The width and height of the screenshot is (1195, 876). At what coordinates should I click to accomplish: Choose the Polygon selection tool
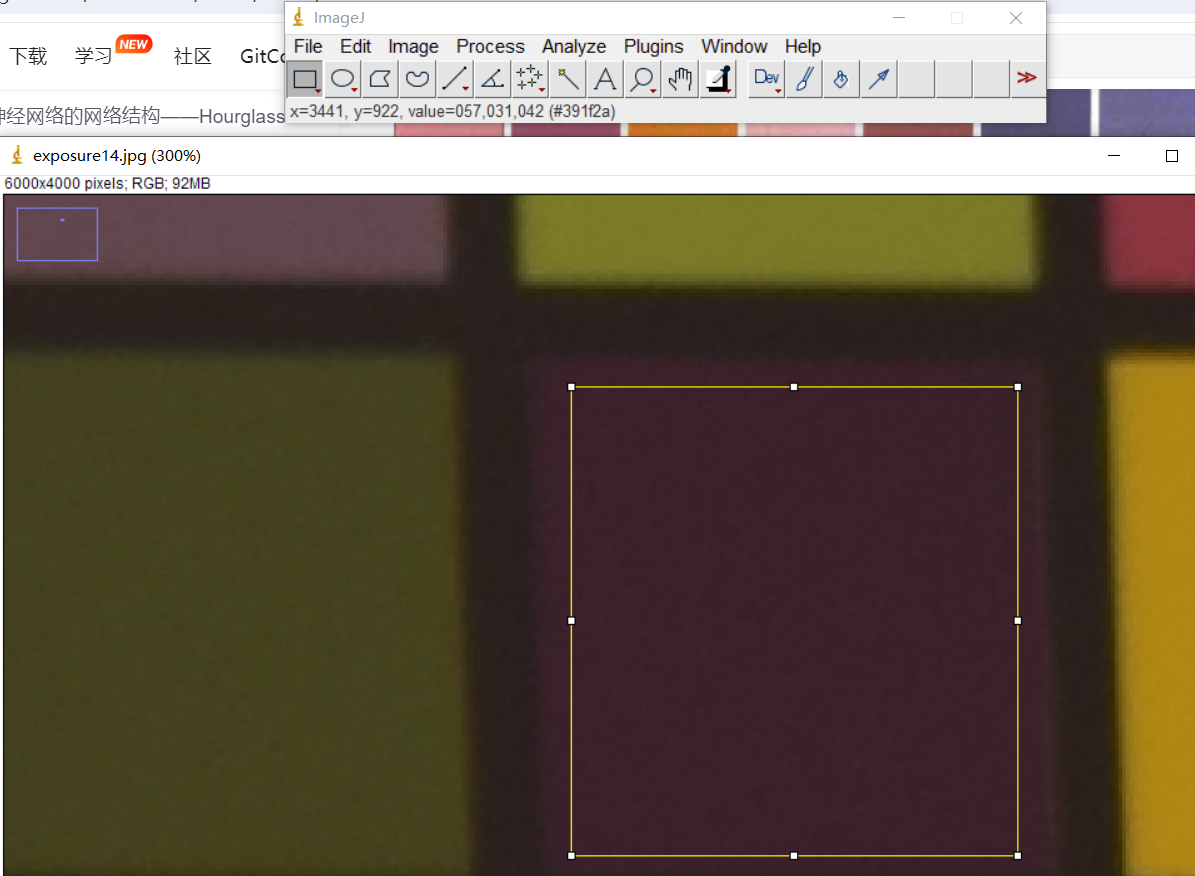(380, 79)
